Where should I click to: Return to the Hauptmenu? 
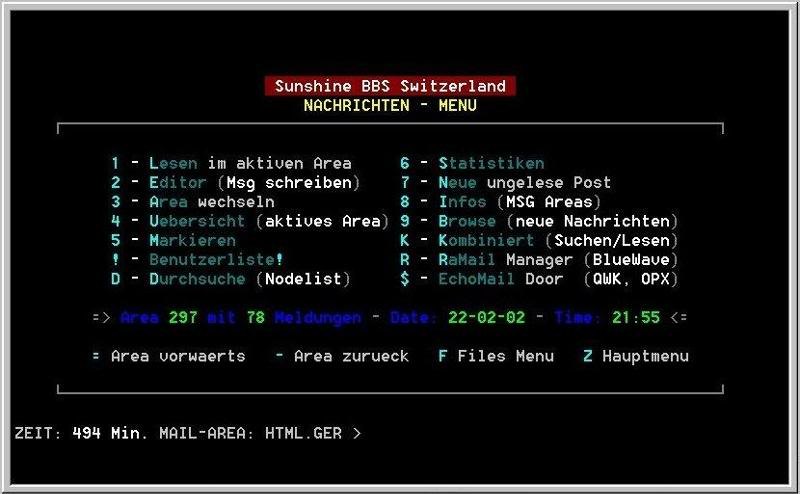[635, 356]
